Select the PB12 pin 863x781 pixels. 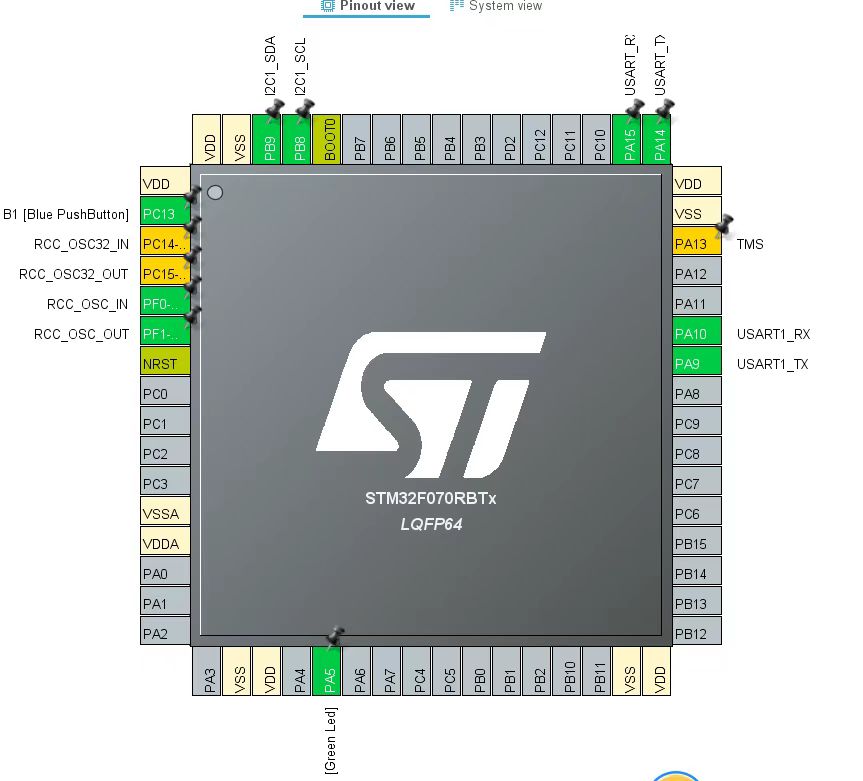click(x=697, y=631)
